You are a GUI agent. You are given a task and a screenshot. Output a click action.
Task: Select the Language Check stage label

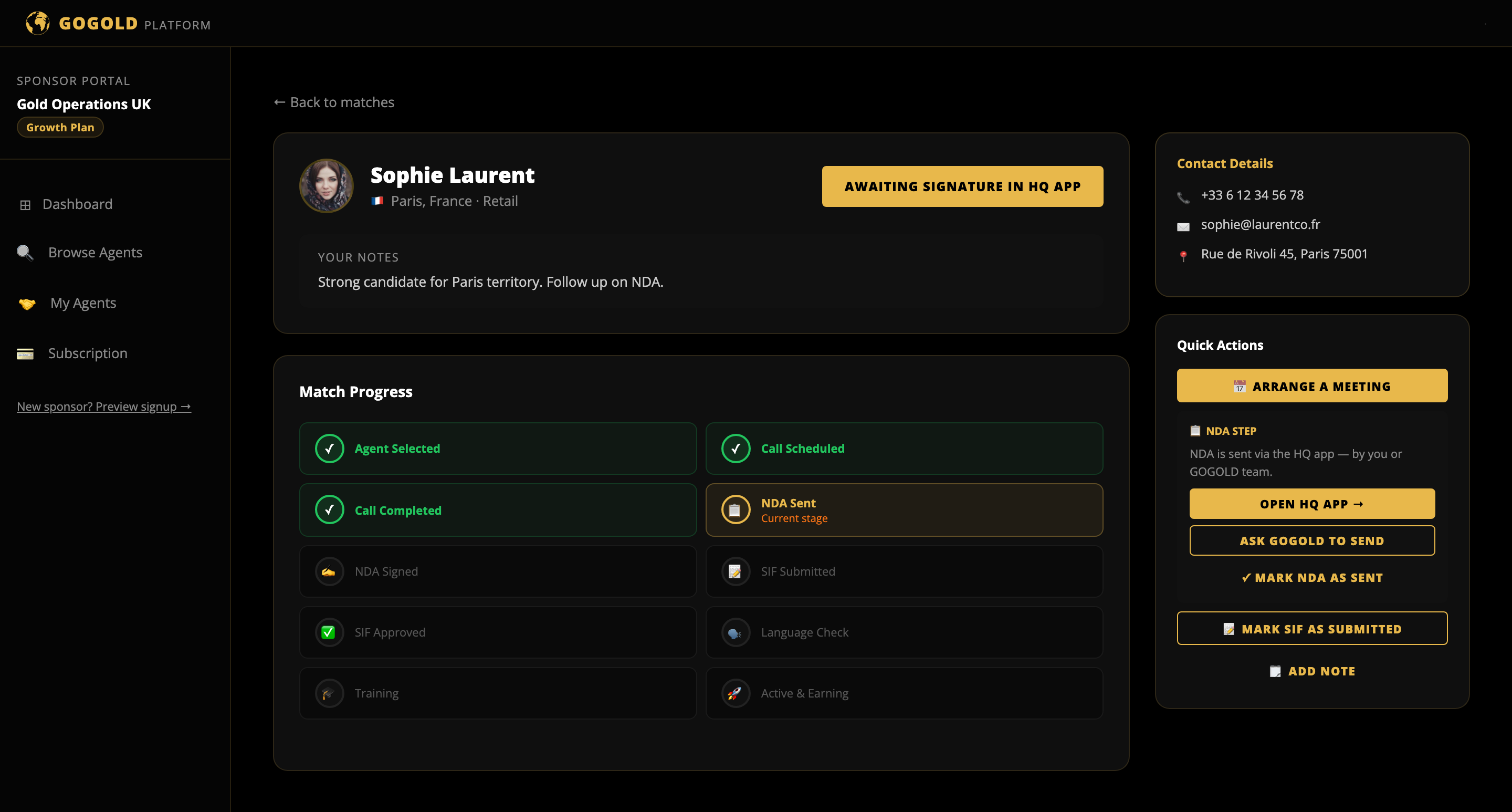804,632
